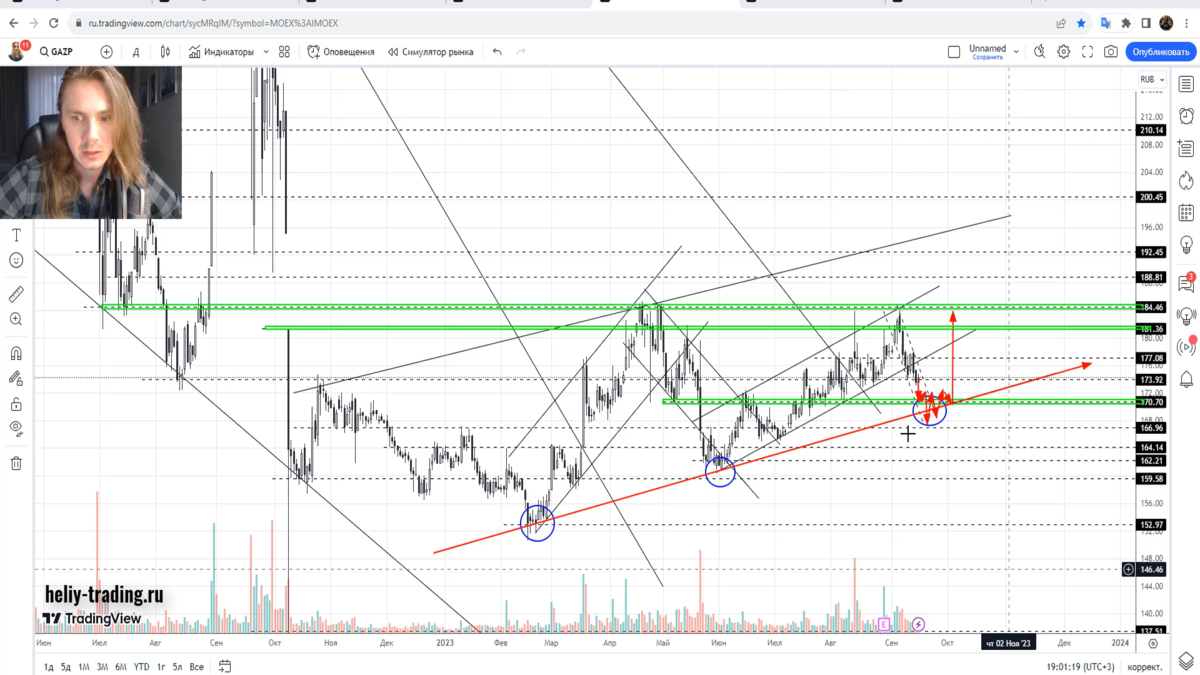This screenshot has height=675, width=1200.
Task: Open the calendar panel icon
Action: click(x=1186, y=213)
